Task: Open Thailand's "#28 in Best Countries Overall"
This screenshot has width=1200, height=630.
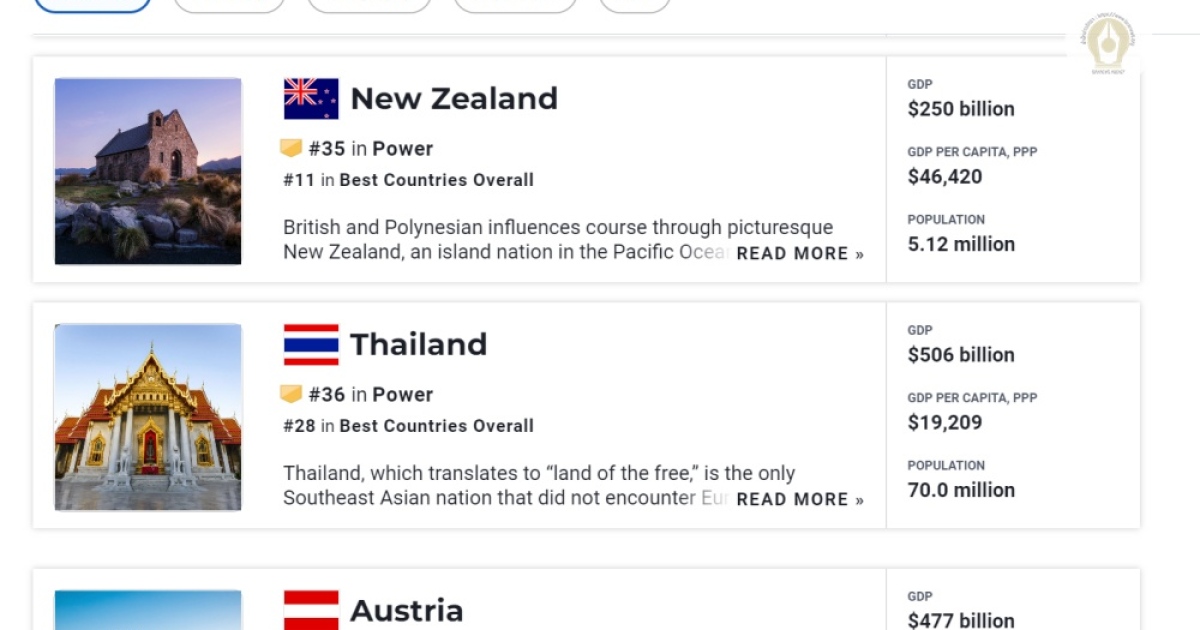Action: pyautogui.click(x=408, y=426)
